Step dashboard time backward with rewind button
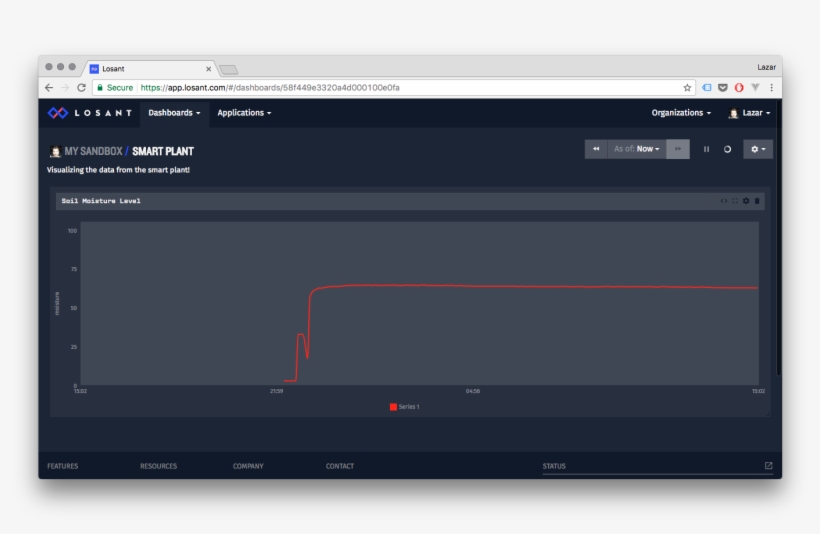This screenshot has width=820, height=534. click(x=596, y=149)
